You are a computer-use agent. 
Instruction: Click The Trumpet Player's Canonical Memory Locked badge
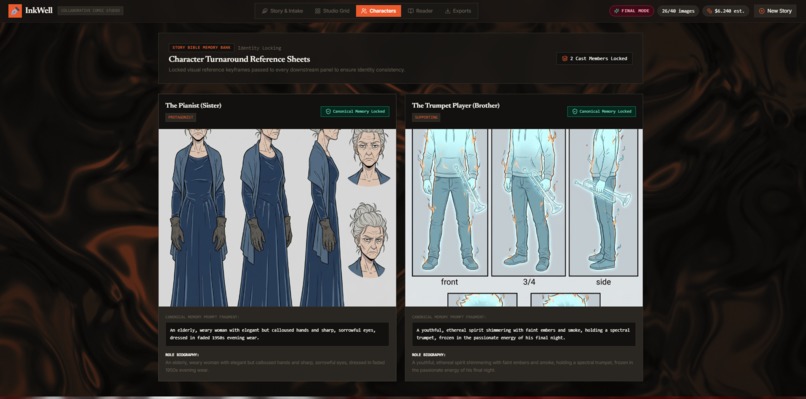tap(601, 112)
